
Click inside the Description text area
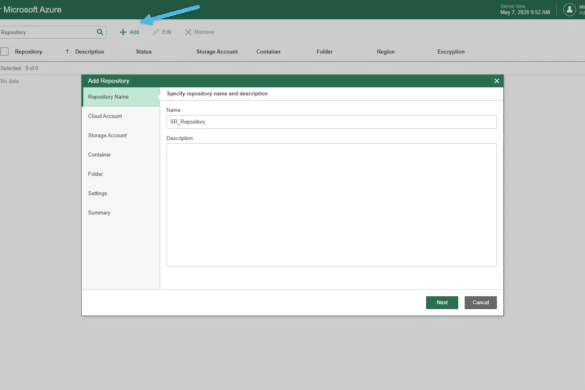[x=331, y=205]
